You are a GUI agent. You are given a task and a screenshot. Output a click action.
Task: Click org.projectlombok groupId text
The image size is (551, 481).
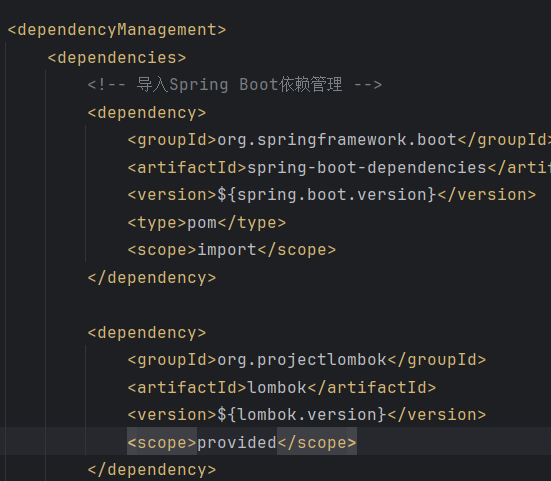click(x=302, y=360)
